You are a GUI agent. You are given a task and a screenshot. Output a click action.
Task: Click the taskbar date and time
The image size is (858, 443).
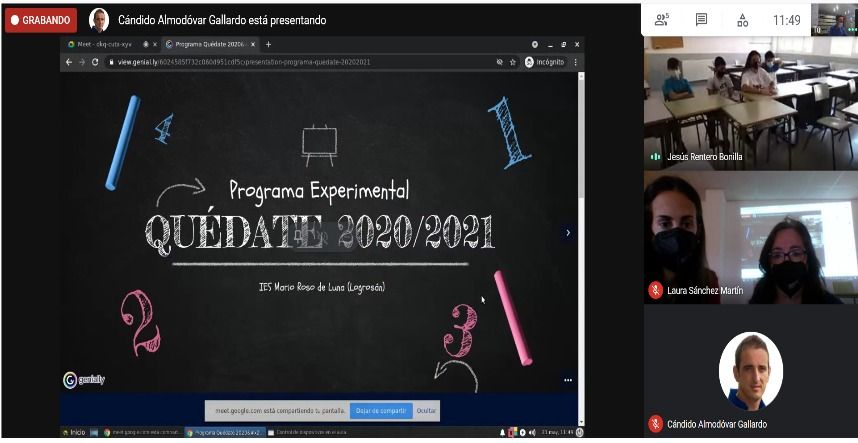(x=557, y=432)
